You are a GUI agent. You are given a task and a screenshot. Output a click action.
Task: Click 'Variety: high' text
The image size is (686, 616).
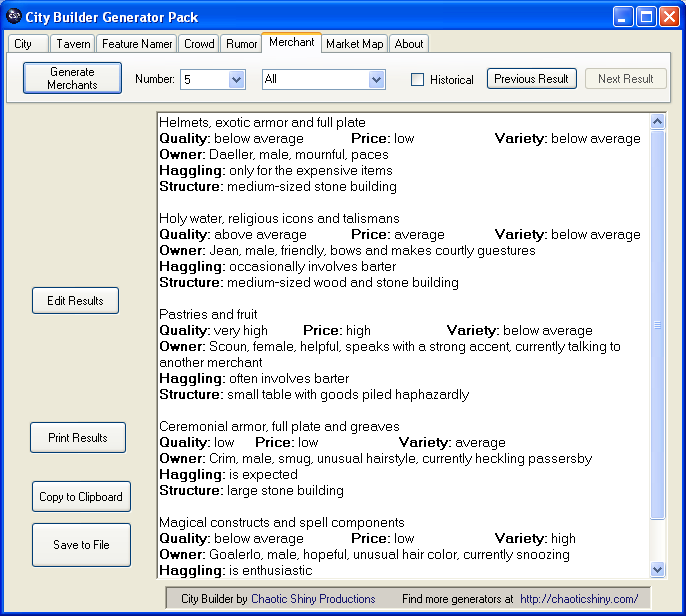(535, 539)
